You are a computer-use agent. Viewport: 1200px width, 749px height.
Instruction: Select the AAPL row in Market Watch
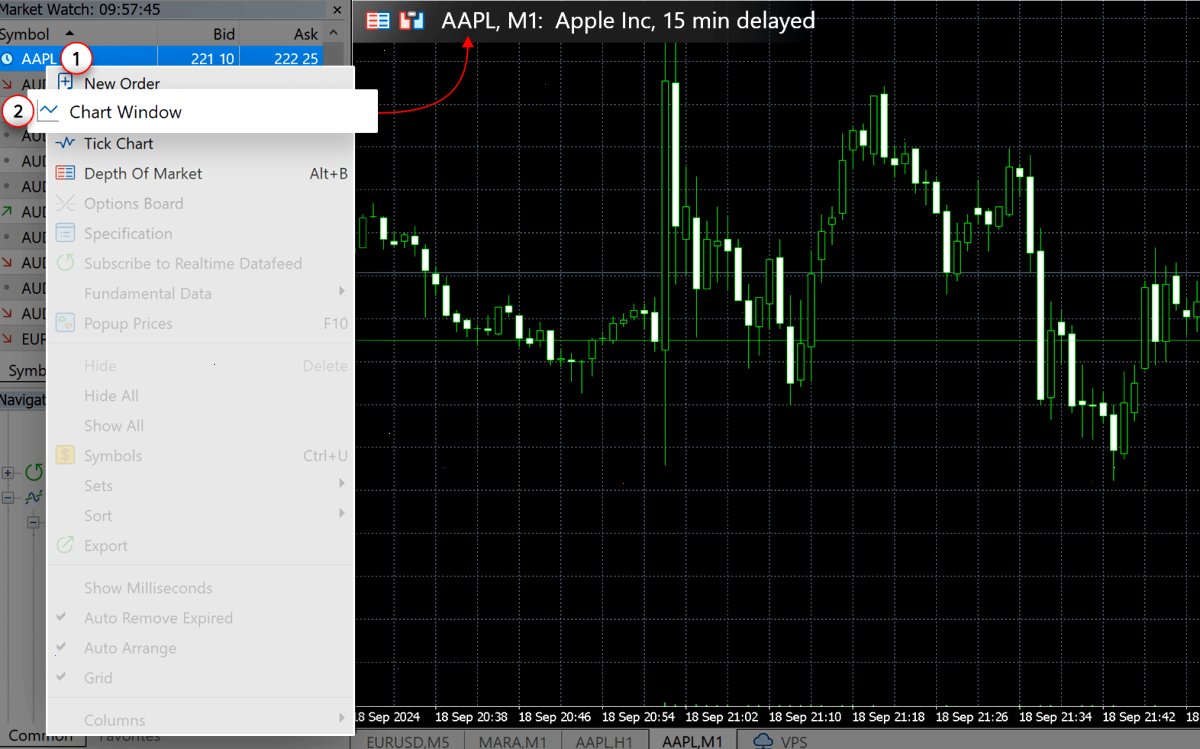[x=162, y=59]
